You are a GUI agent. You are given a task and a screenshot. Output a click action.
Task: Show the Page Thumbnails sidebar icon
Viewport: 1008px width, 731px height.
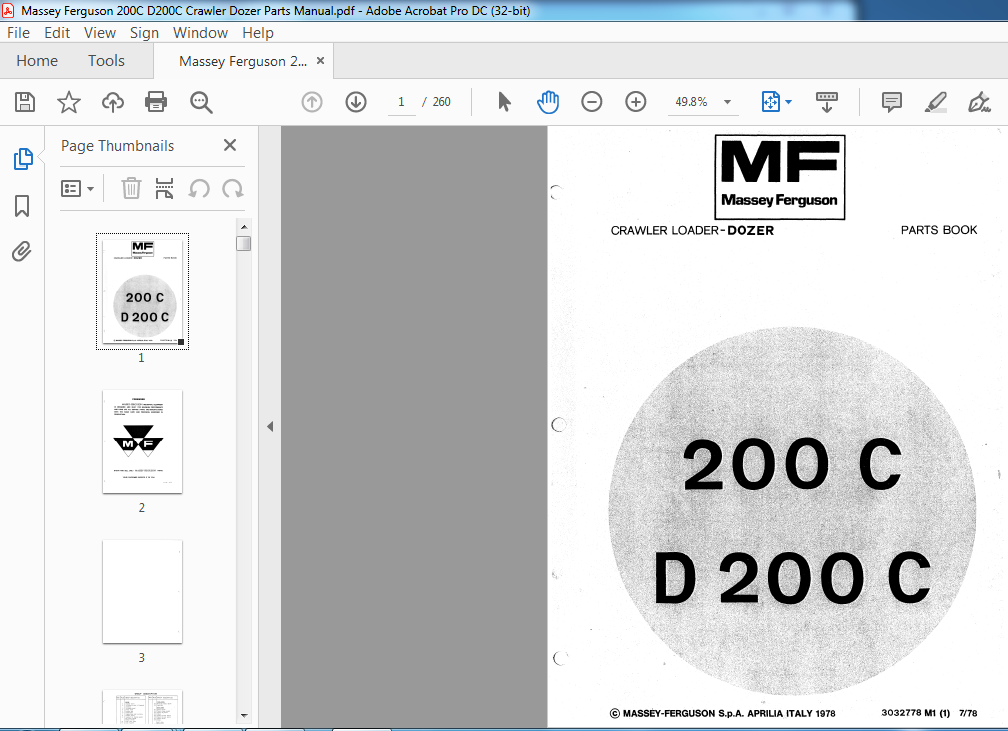click(22, 159)
